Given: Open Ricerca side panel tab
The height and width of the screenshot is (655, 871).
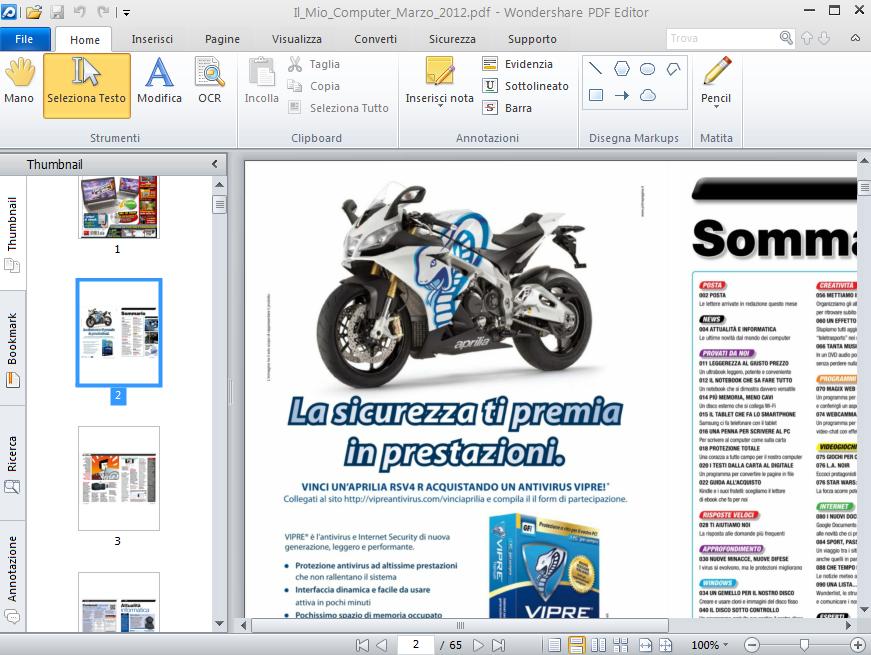Looking at the screenshot, I should [12, 463].
